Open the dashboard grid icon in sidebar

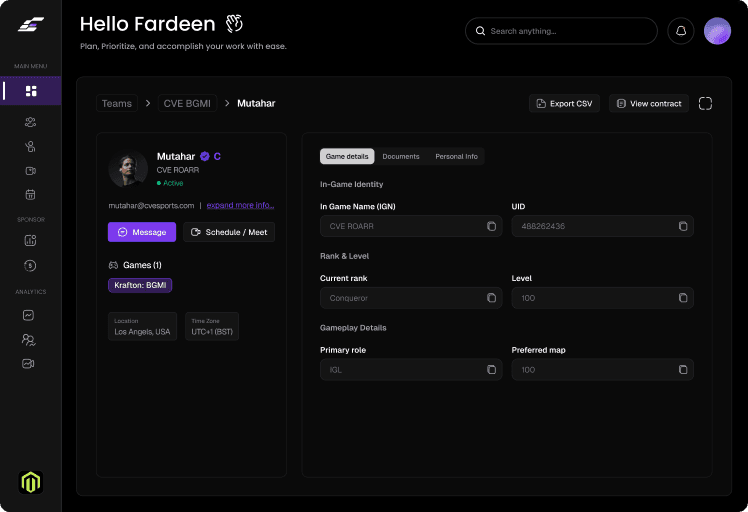pyautogui.click(x=31, y=91)
